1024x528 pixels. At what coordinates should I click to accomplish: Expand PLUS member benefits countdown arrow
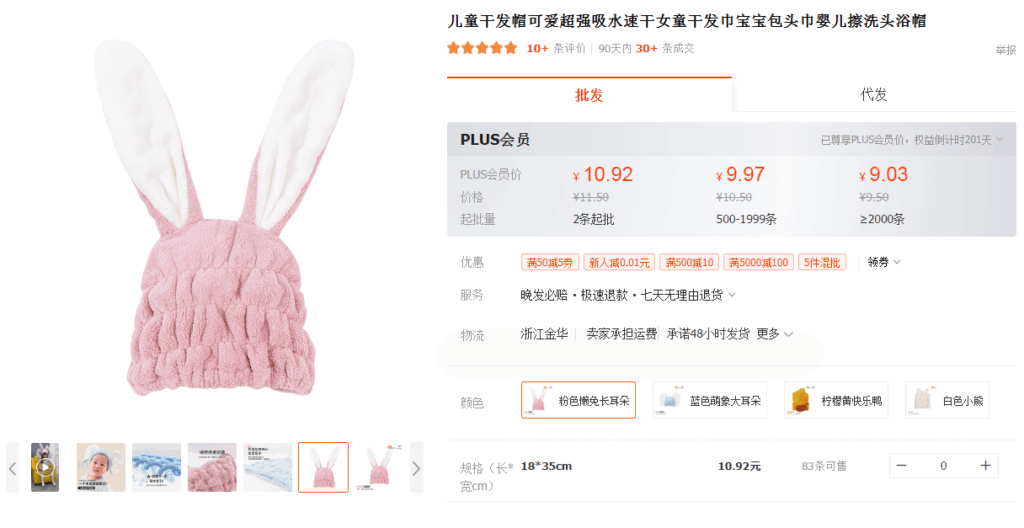tap(1000, 139)
